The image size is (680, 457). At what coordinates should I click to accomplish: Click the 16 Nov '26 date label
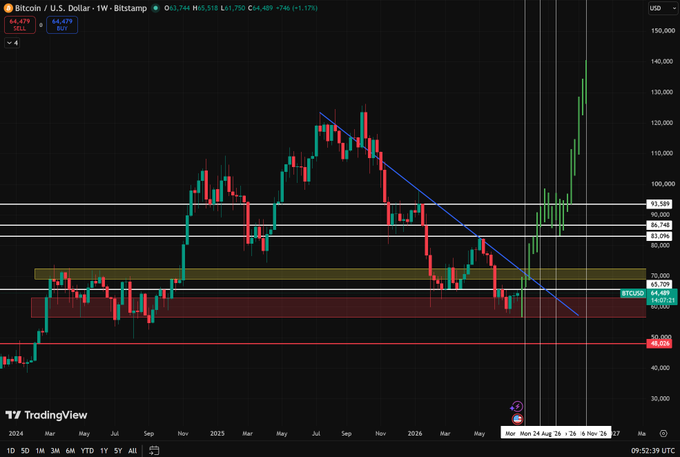click(x=593, y=433)
